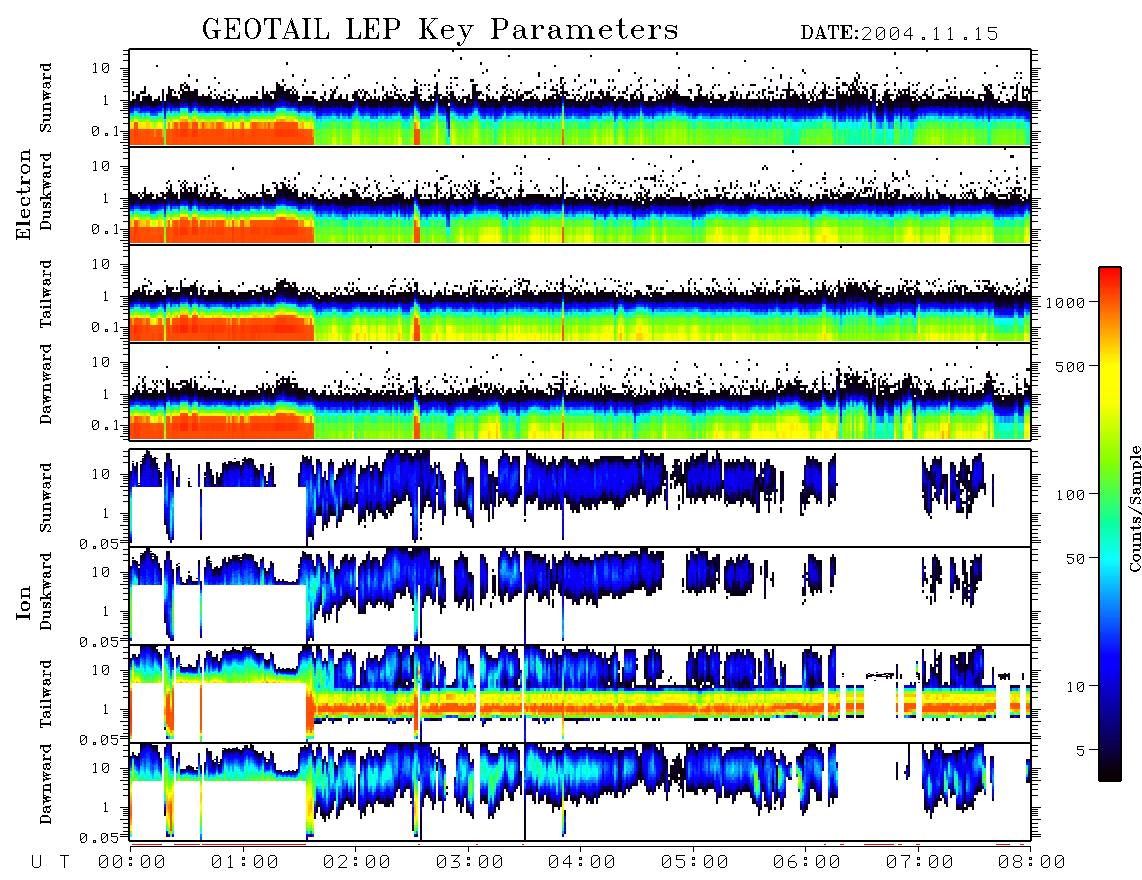
Task: Click the '5' color scale tick label
Action: (x=1081, y=751)
